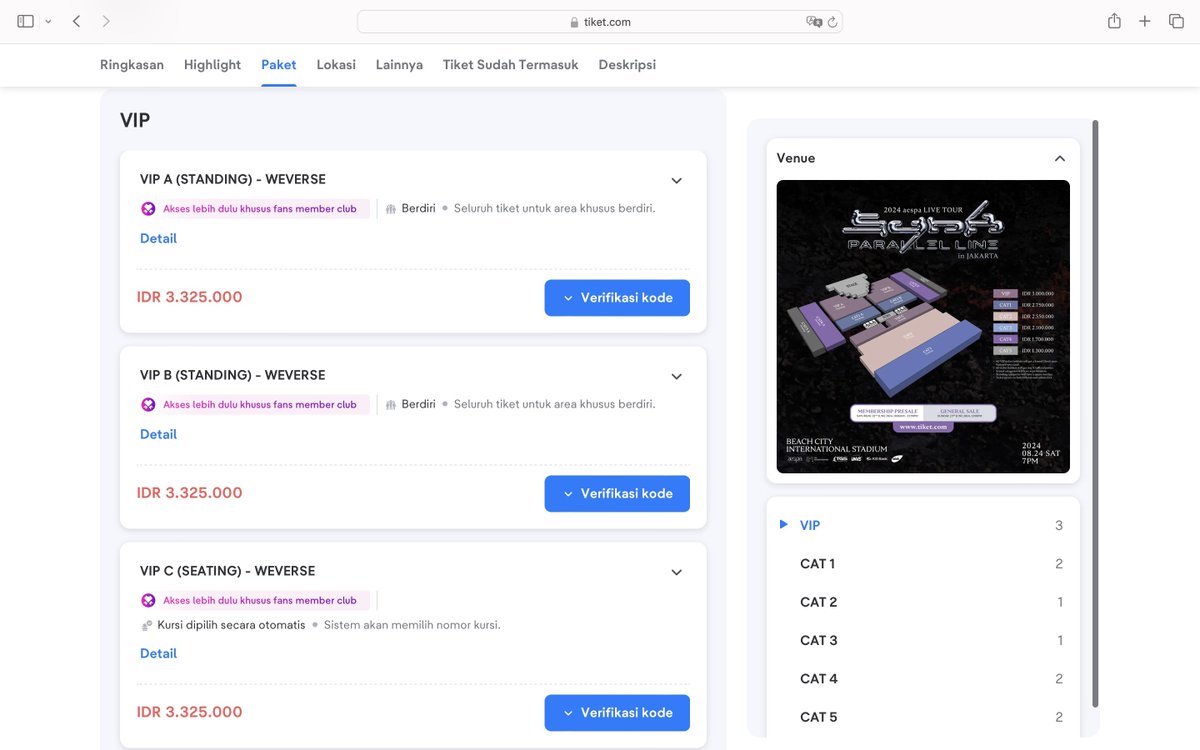Open the Lainnya tab
The height and width of the screenshot is (750, 1200).
point(399,65)
